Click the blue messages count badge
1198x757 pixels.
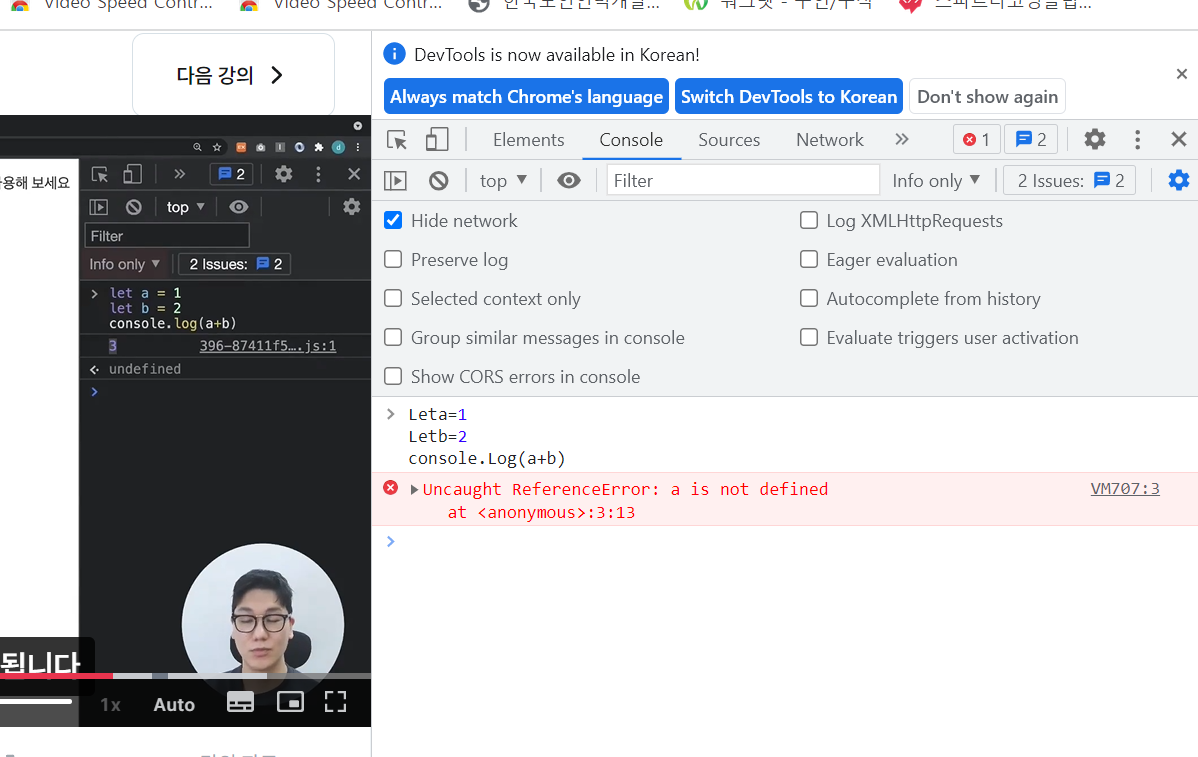1031,139
